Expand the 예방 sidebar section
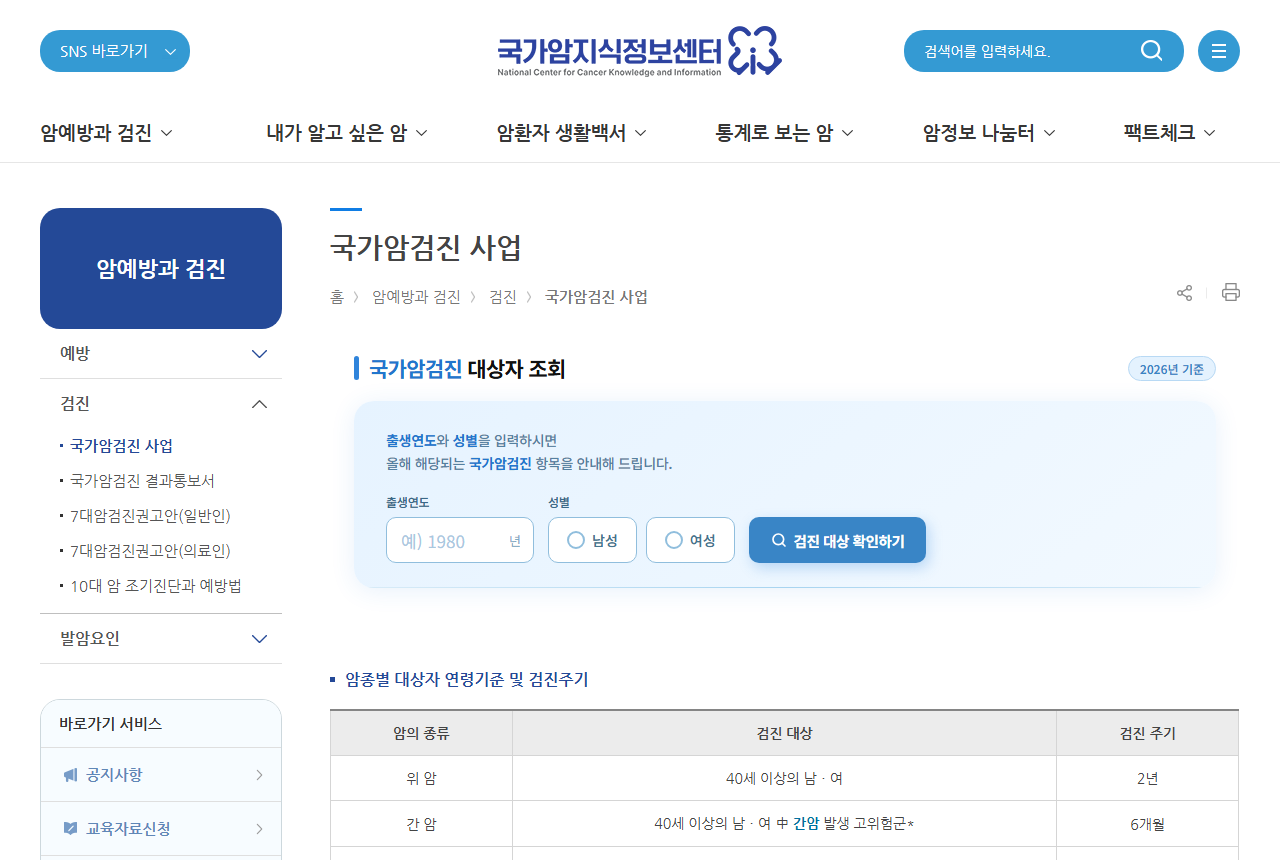 point(161,353)
